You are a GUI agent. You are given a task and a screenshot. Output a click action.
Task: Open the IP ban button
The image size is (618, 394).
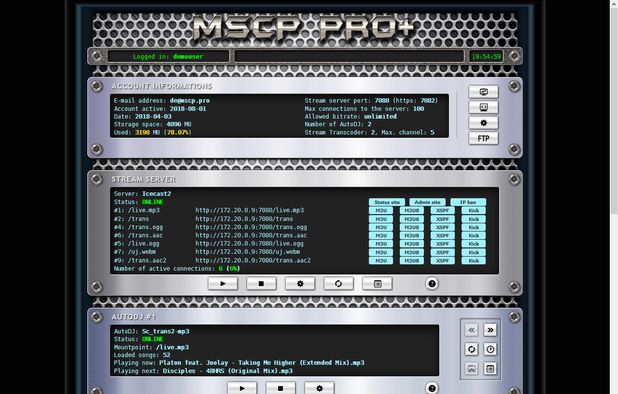(x=468, y=202)
